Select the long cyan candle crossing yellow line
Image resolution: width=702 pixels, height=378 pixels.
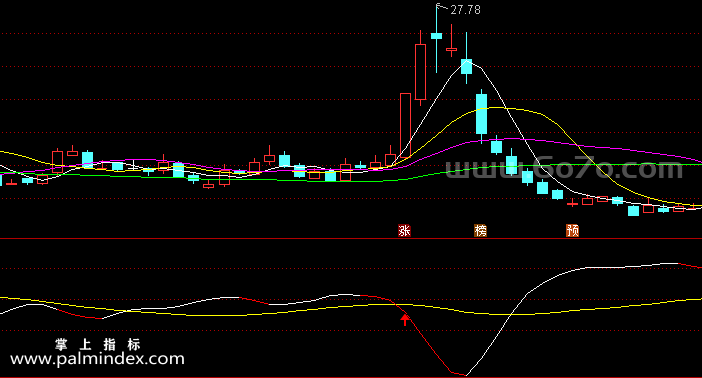pyautogui.click(x=481, y=116)
